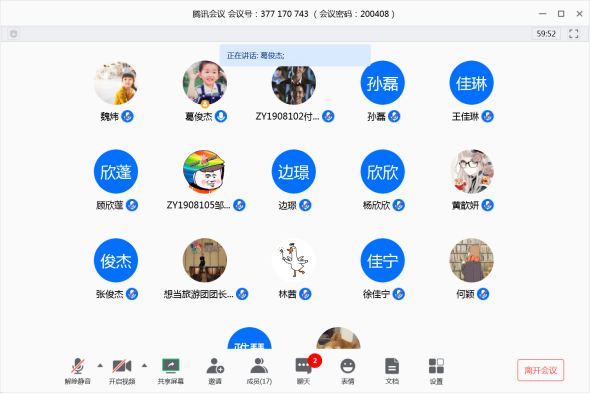This screenshot has width=590, height=394.
Task: Click the security shield icon
Action: pos(14,34)
